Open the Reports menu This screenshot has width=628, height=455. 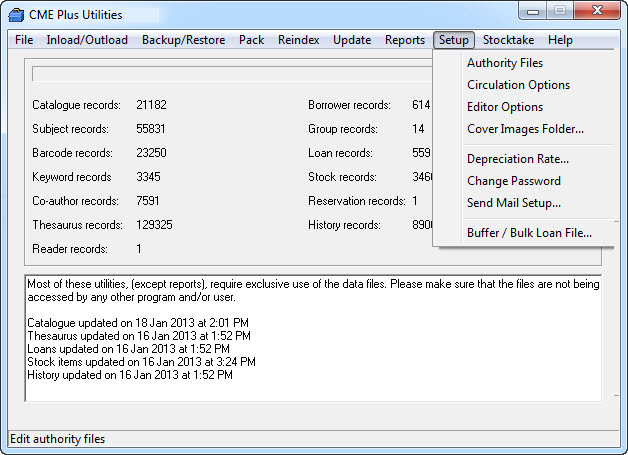pyautogui.click(x=405, y=40)
